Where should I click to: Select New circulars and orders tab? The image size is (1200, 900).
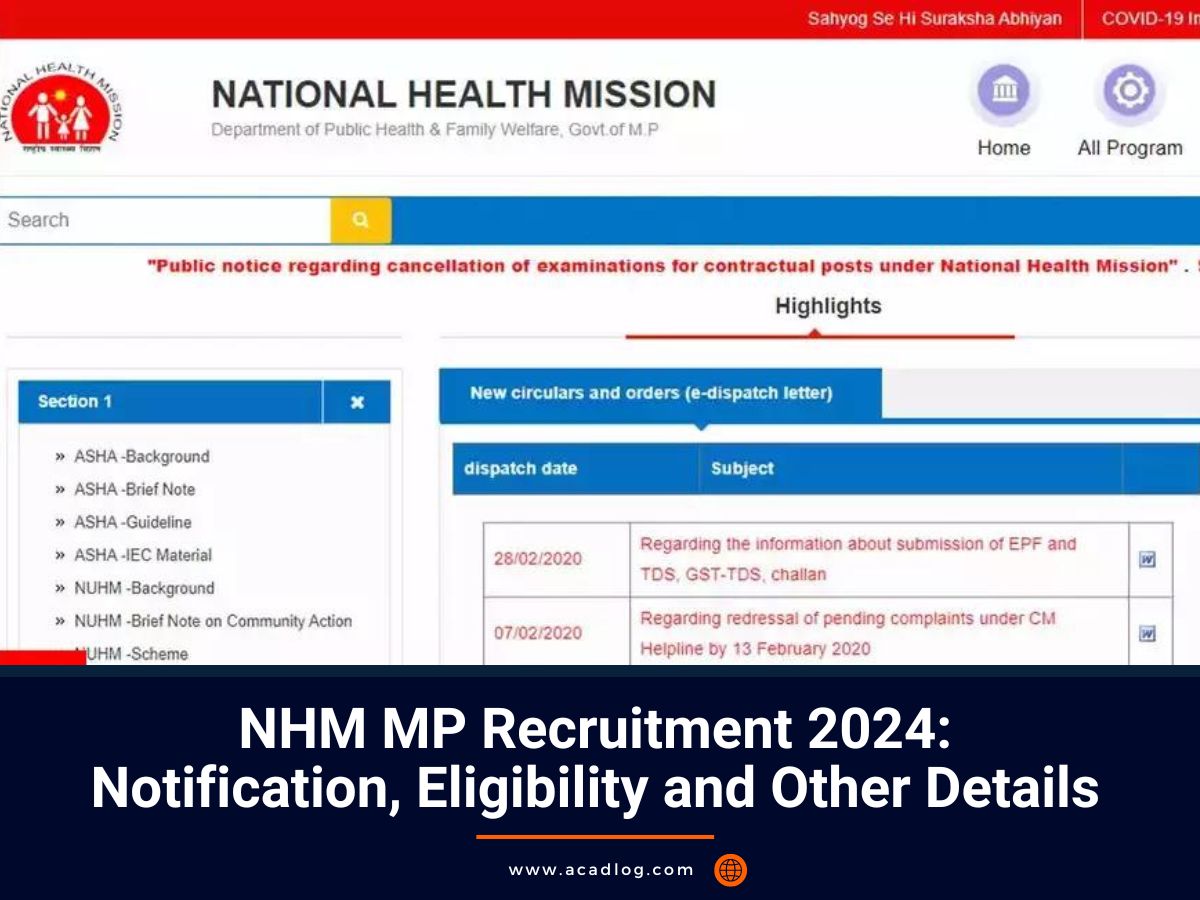660,394
